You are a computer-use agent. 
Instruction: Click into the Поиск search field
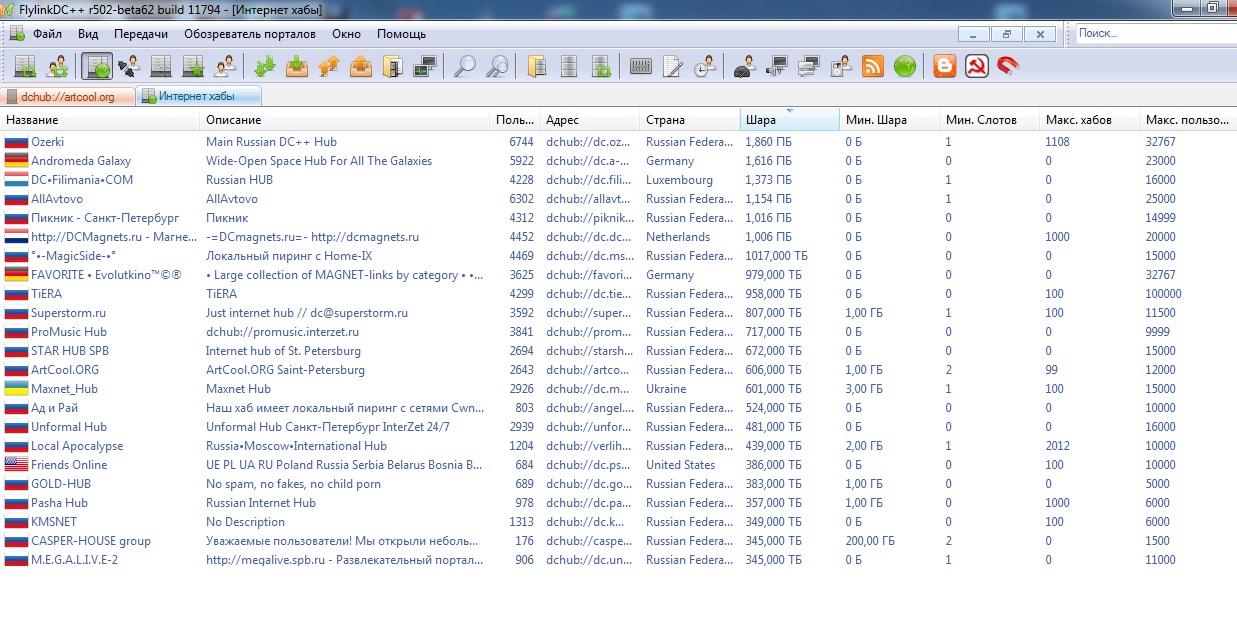(x=1154, y=33)
